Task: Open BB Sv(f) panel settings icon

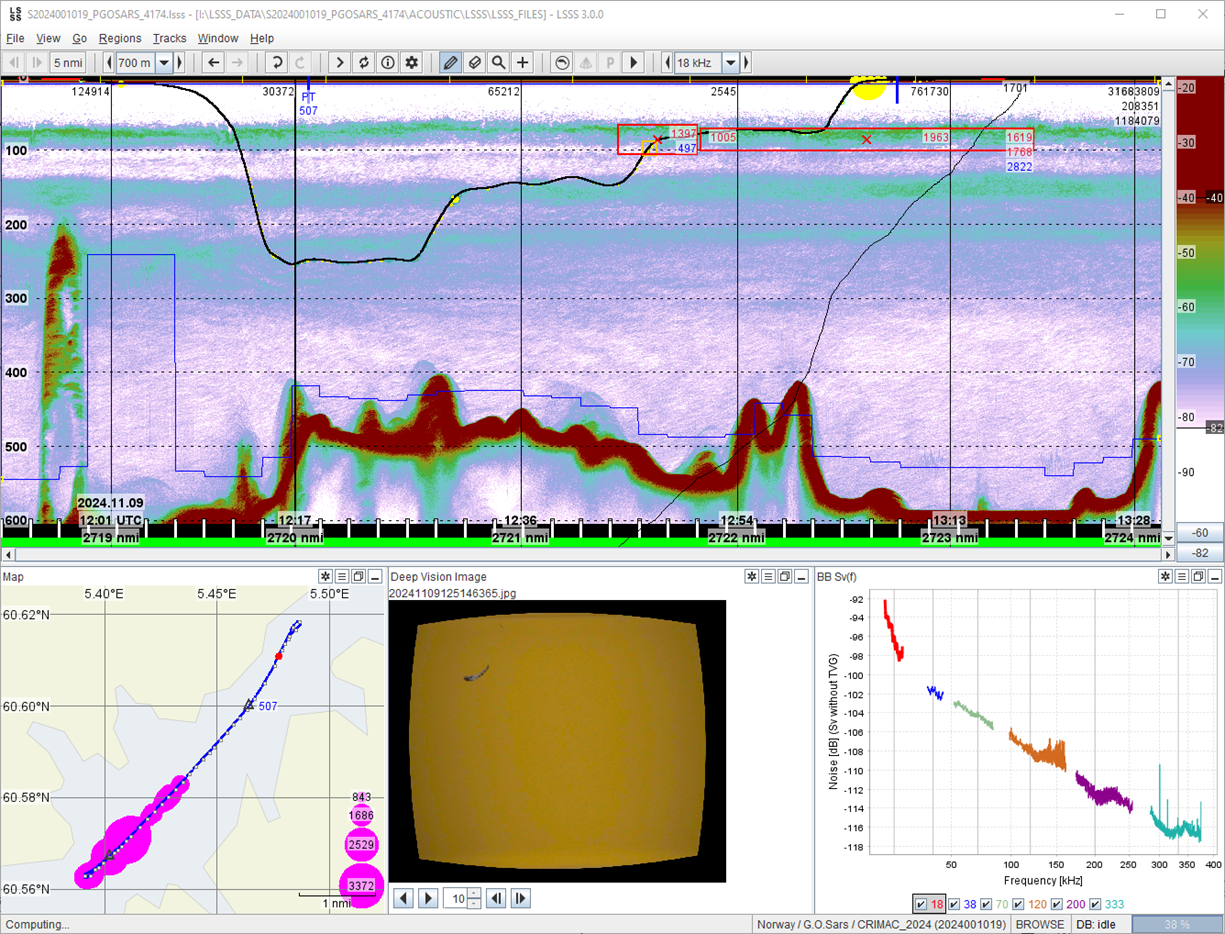Action: click(x=1166, y=577)
